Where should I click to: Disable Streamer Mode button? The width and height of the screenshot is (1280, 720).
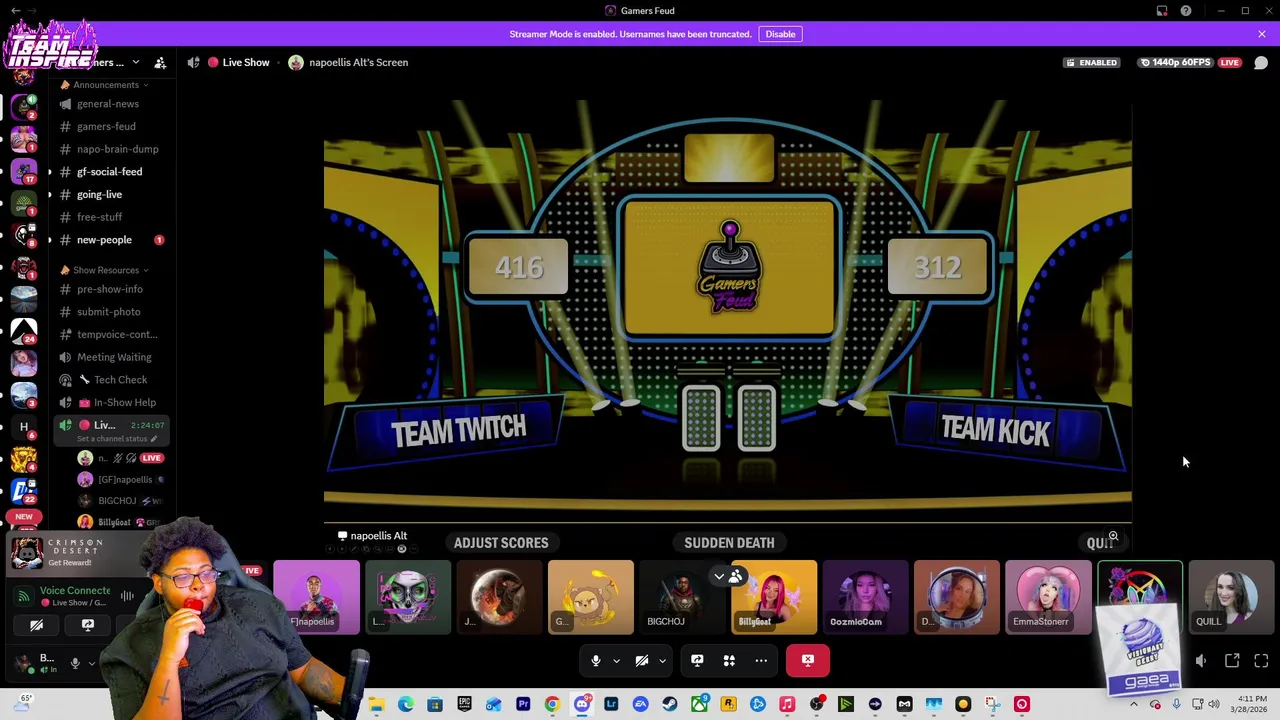(780, 34)
